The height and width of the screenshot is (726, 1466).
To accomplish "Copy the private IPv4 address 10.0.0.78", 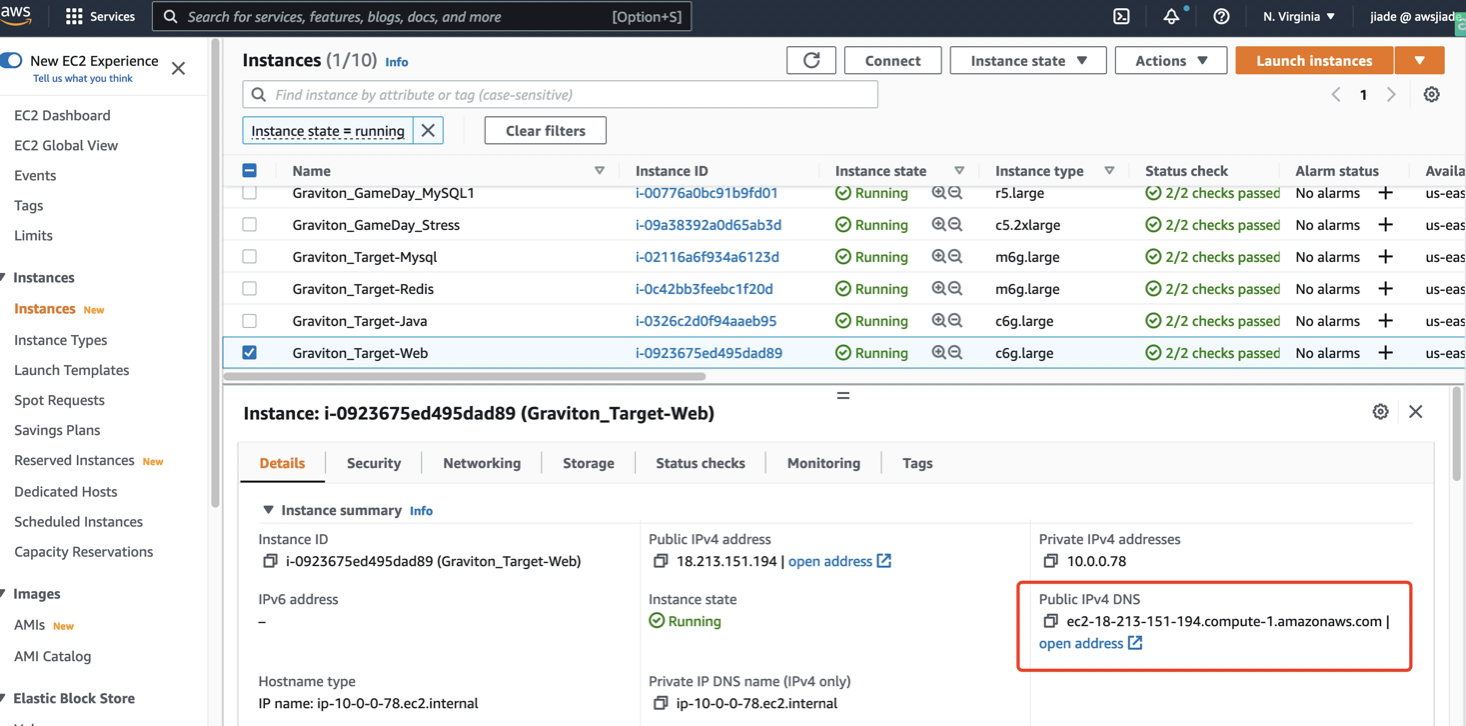I will coord(1050,562).
